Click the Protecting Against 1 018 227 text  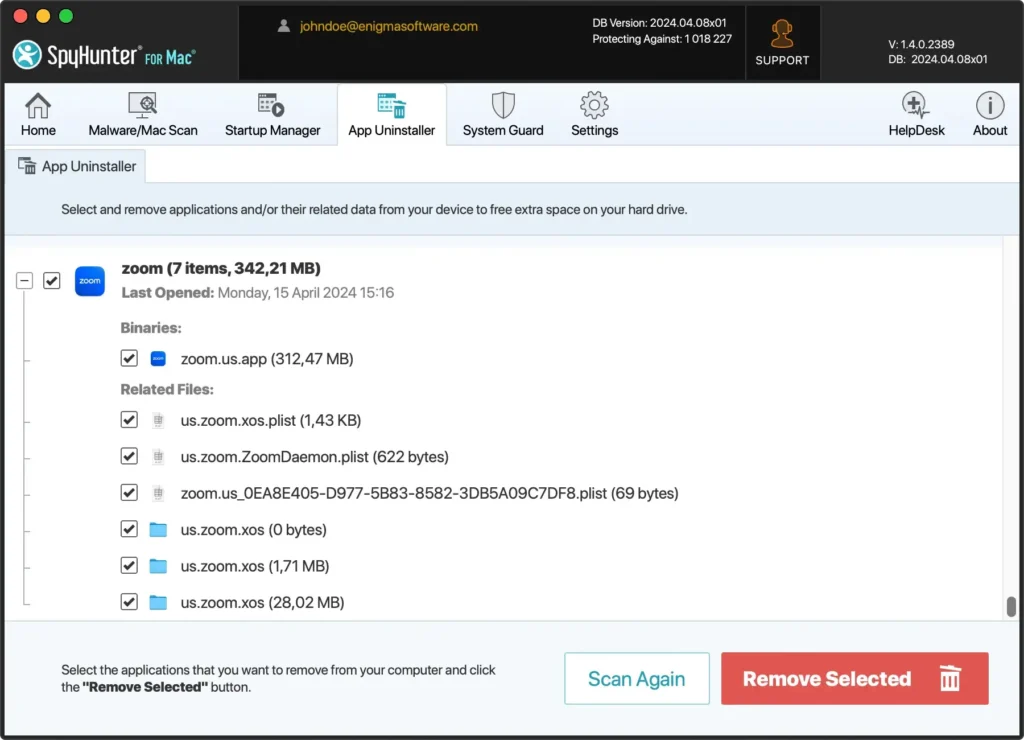[x=662, y=39]
